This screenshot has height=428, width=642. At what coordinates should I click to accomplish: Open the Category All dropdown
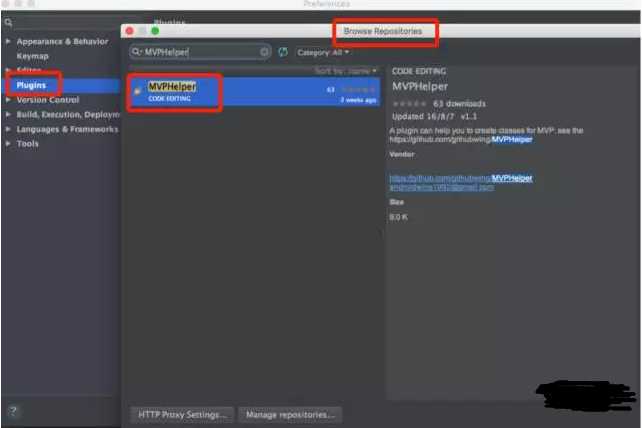pyautogui.click(x=323, y=52)
